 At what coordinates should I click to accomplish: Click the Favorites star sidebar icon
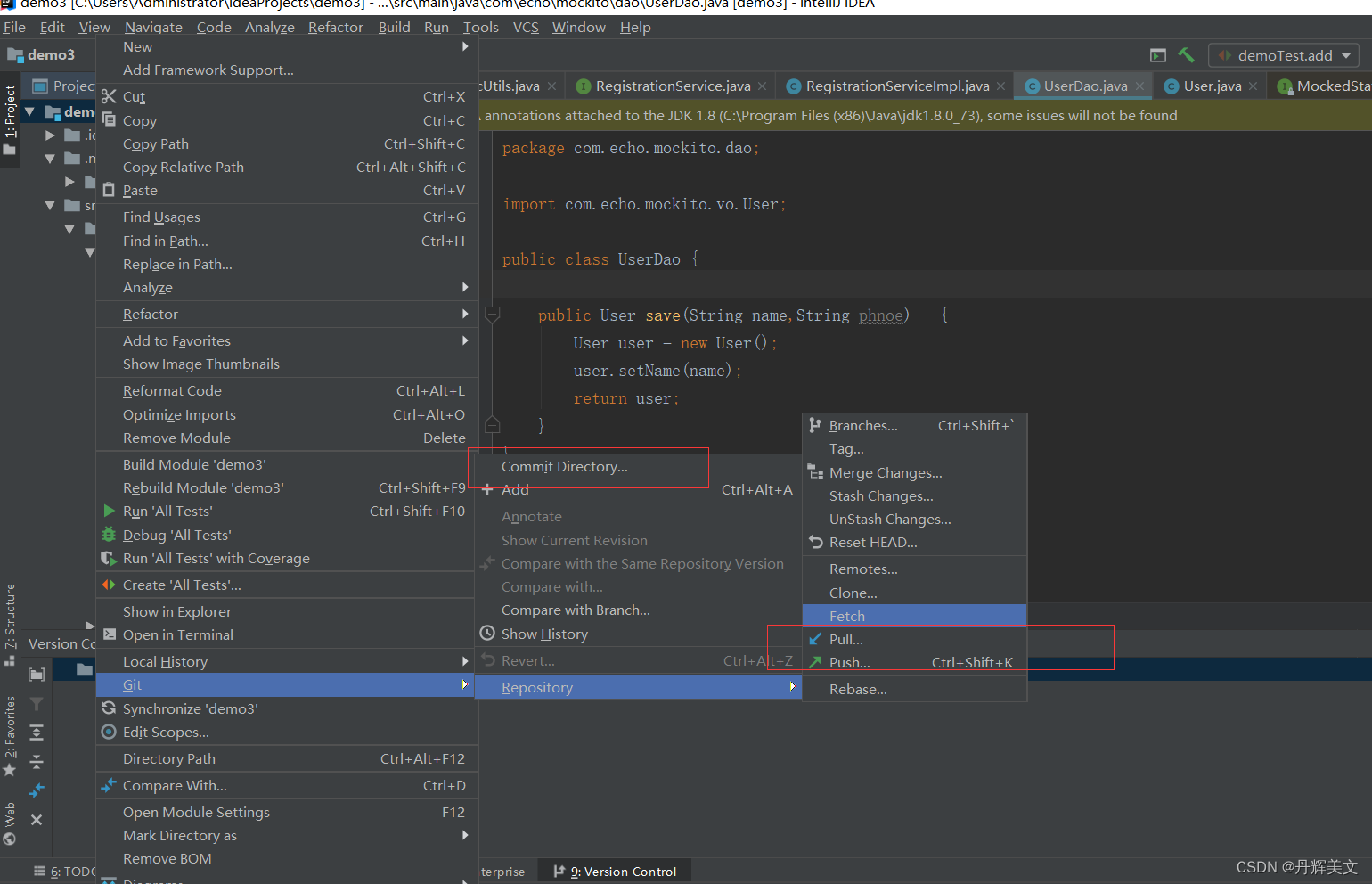click(x=10, y=770)
